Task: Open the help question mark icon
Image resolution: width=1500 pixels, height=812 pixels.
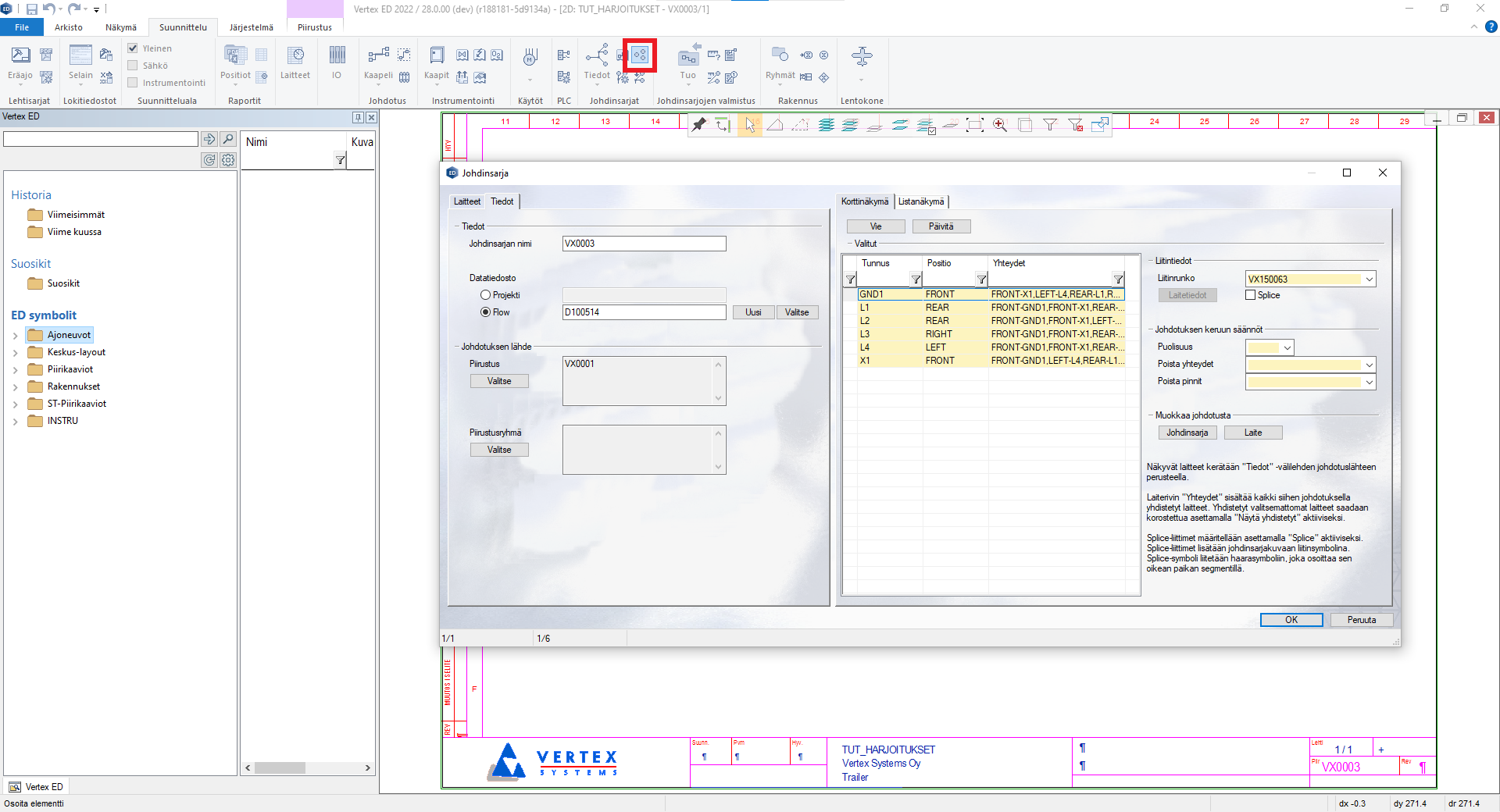Action: coord(1491,27)
